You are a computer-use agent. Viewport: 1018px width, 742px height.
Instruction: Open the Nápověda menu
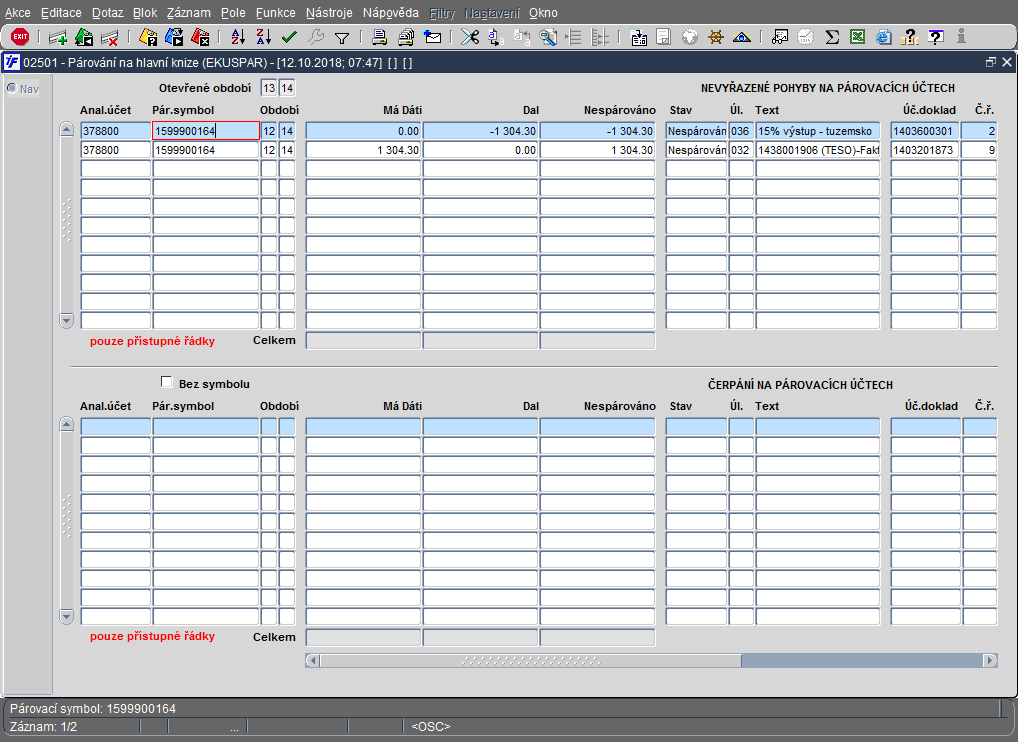pyautogui.click(x=390, y=13)
